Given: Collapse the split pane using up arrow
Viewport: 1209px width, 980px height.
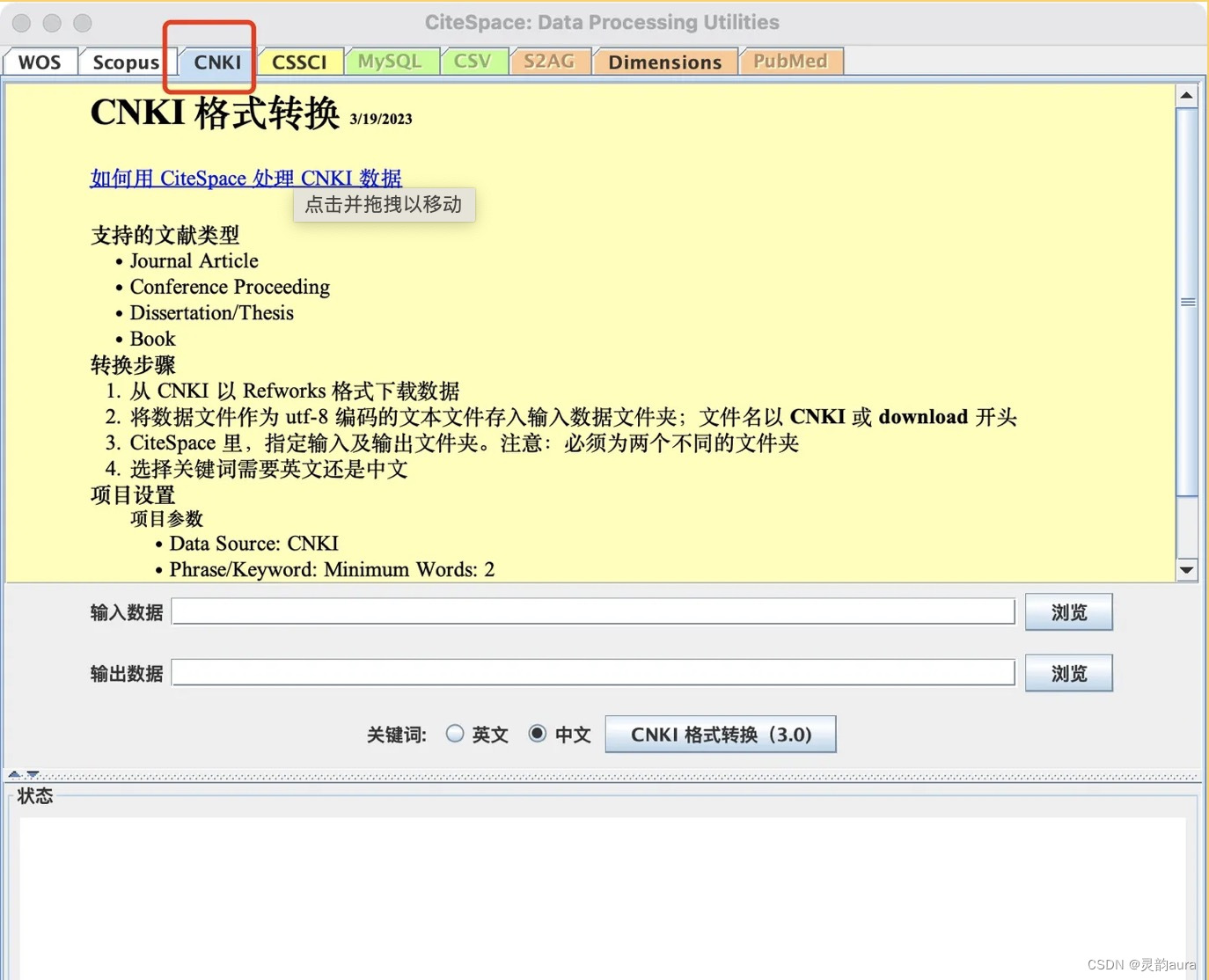Looking at the screenshot, I should click(14, 774).
